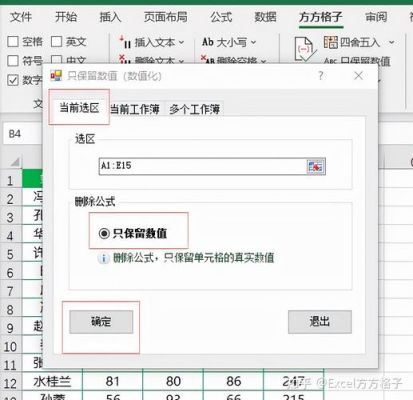
Task: Select the 只保留数值 radio button
Action: pos(104,233)
